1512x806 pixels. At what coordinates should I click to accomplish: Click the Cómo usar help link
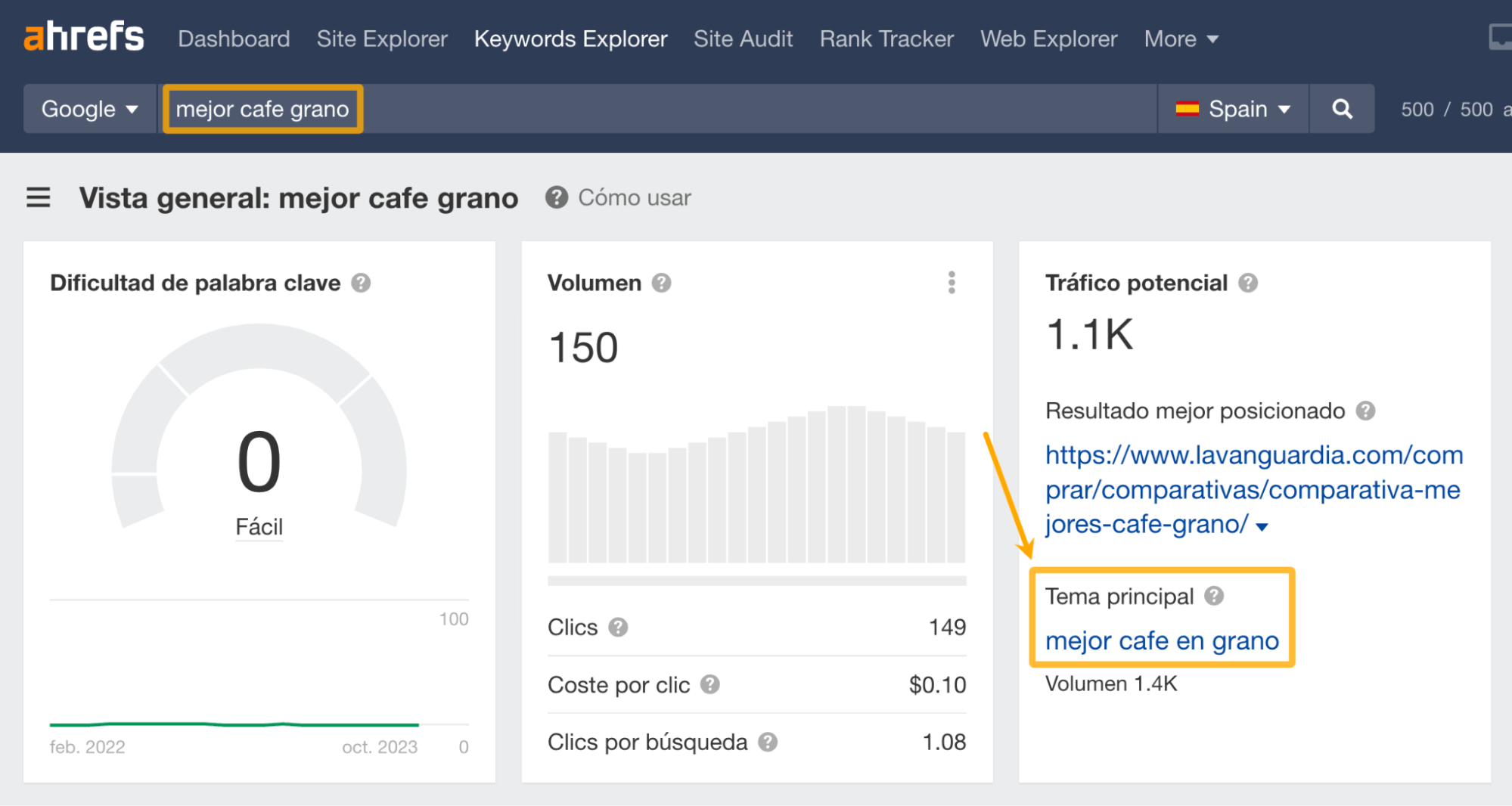[x=634, y=198]
